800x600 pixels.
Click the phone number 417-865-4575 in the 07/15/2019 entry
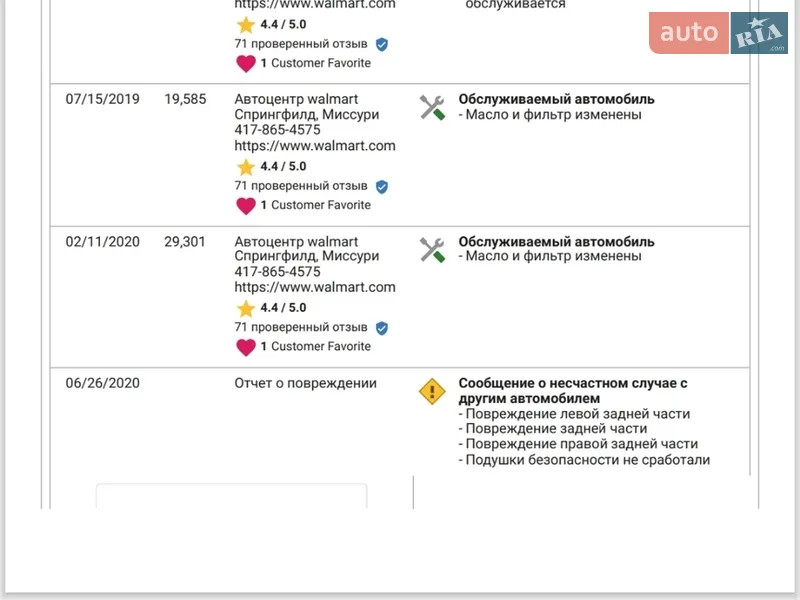[x=277, y=130]
